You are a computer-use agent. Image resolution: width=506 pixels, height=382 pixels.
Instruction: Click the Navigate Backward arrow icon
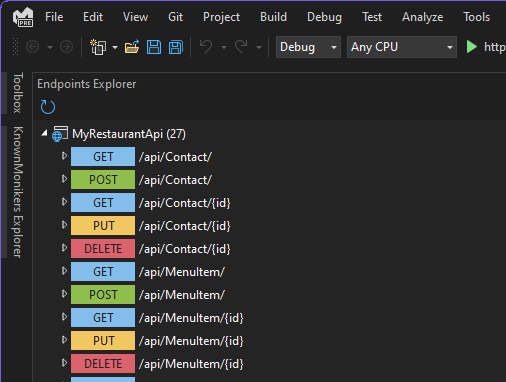click(x=33, y=47)
